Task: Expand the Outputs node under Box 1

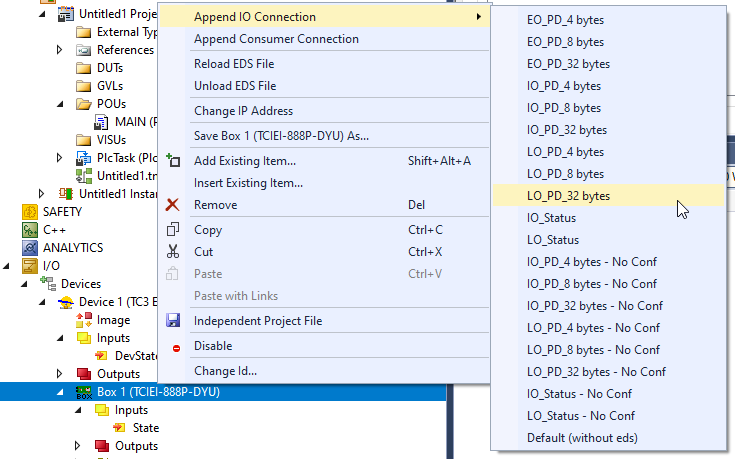Action: point(77,445)
